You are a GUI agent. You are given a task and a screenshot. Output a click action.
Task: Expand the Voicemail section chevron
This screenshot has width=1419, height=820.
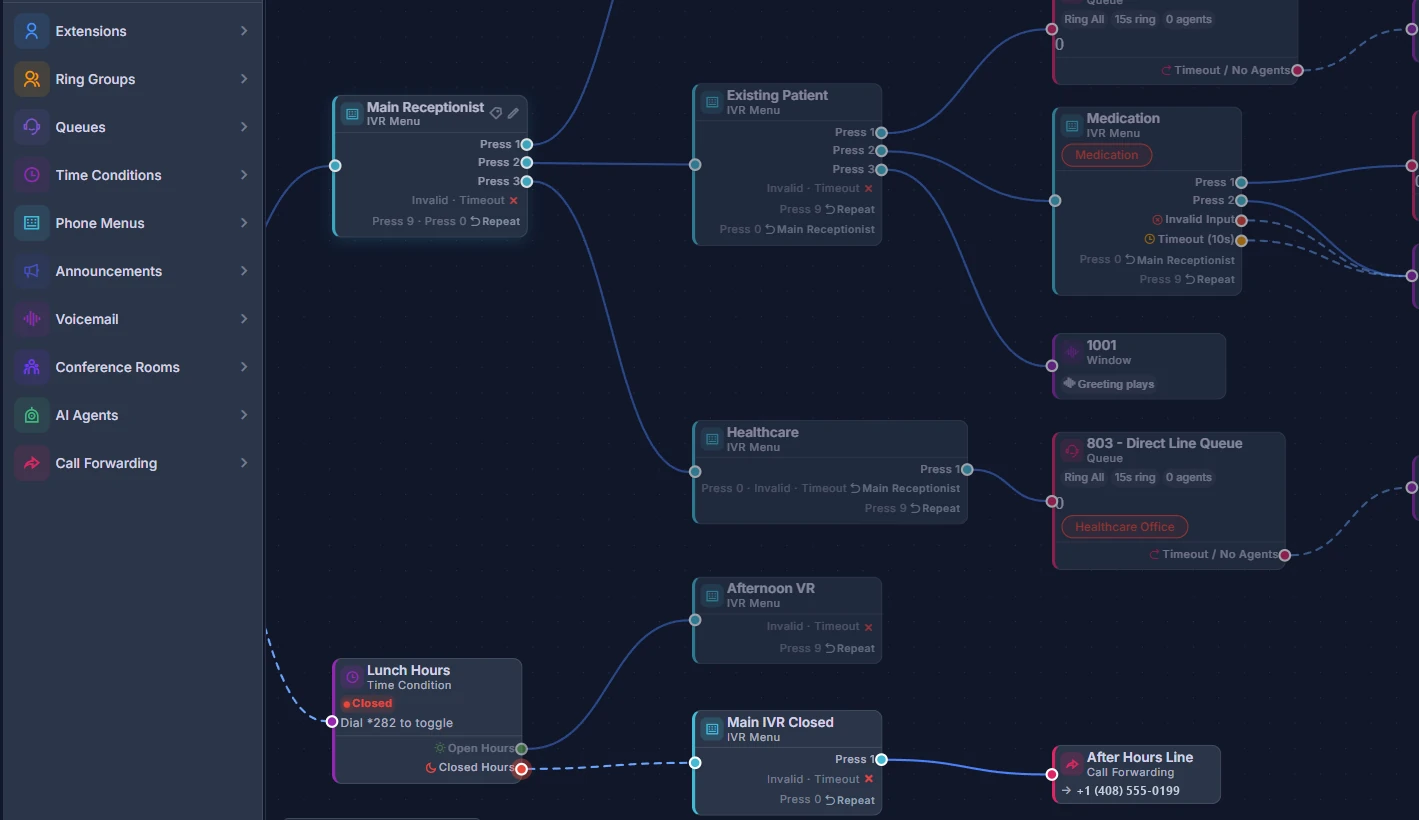pos(244,319)
